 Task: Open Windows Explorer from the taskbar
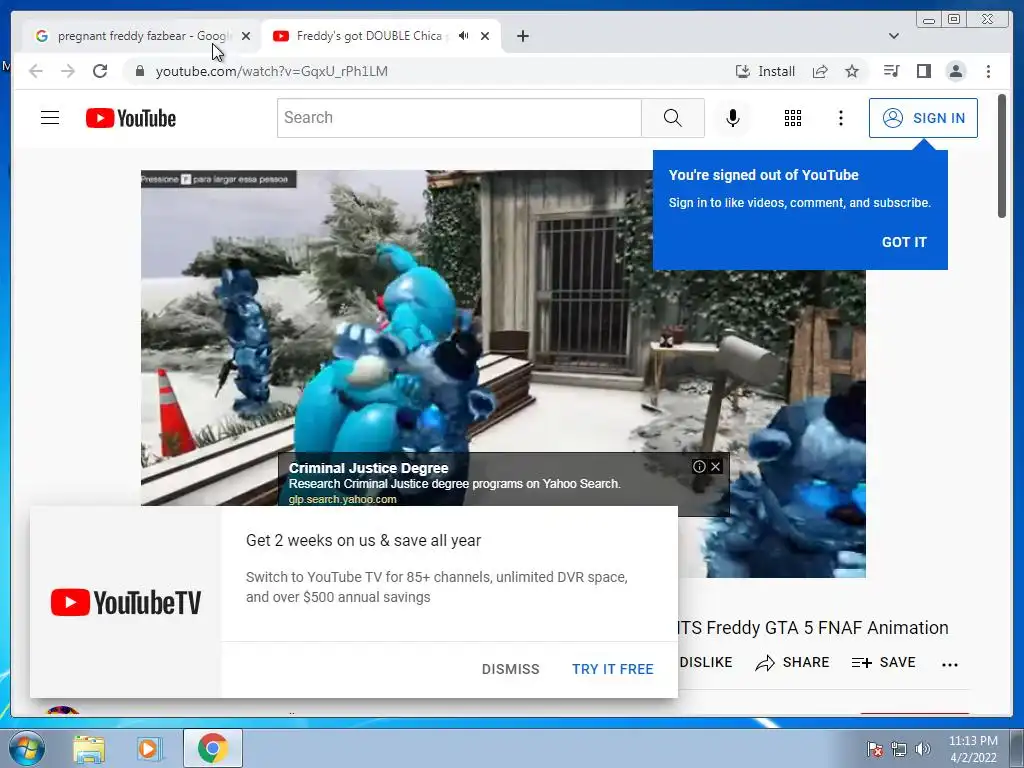pos(89,748)
